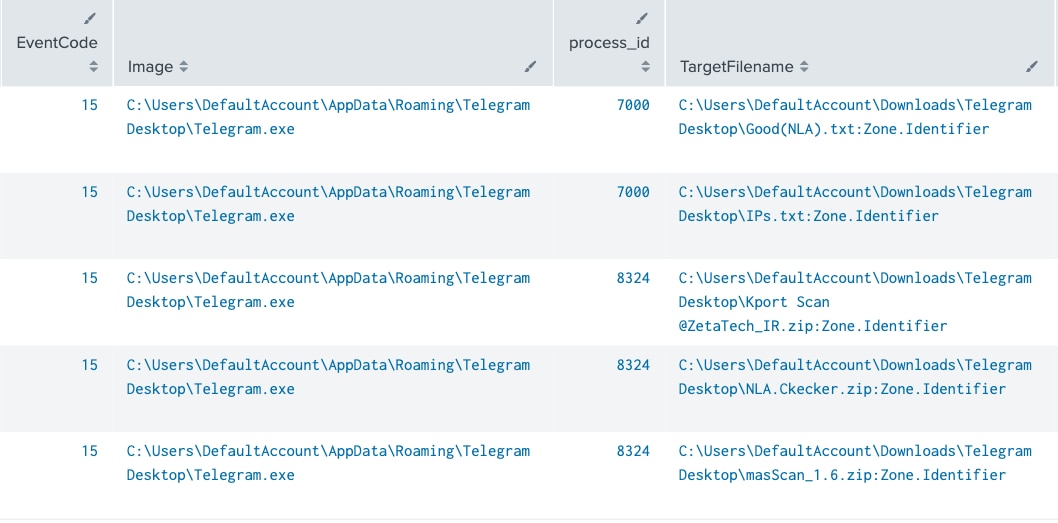Click process_id 8324 in the masScan_1.6.zip row
This screenshot has height=523, width=1058.
[x=633, y=451]
